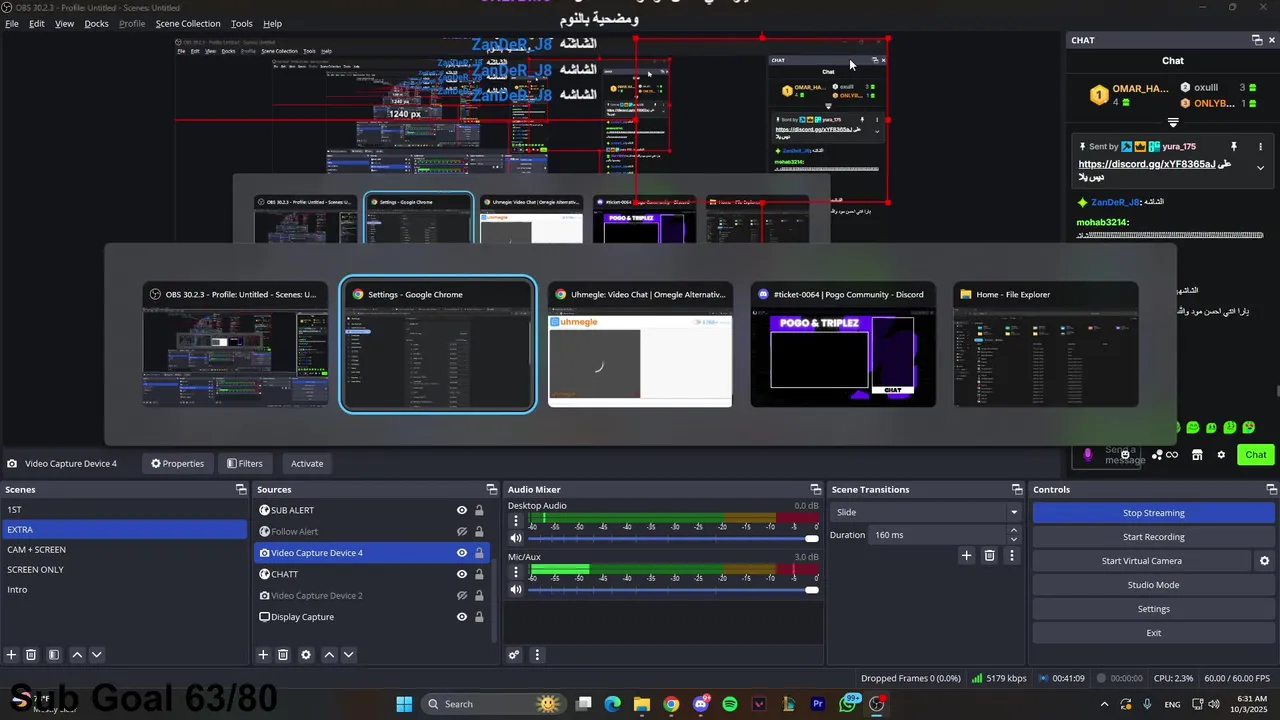1280x720 pixels.
Task: Select Settings - Google Chrome window thumbnail
Action: click(438, 345)
